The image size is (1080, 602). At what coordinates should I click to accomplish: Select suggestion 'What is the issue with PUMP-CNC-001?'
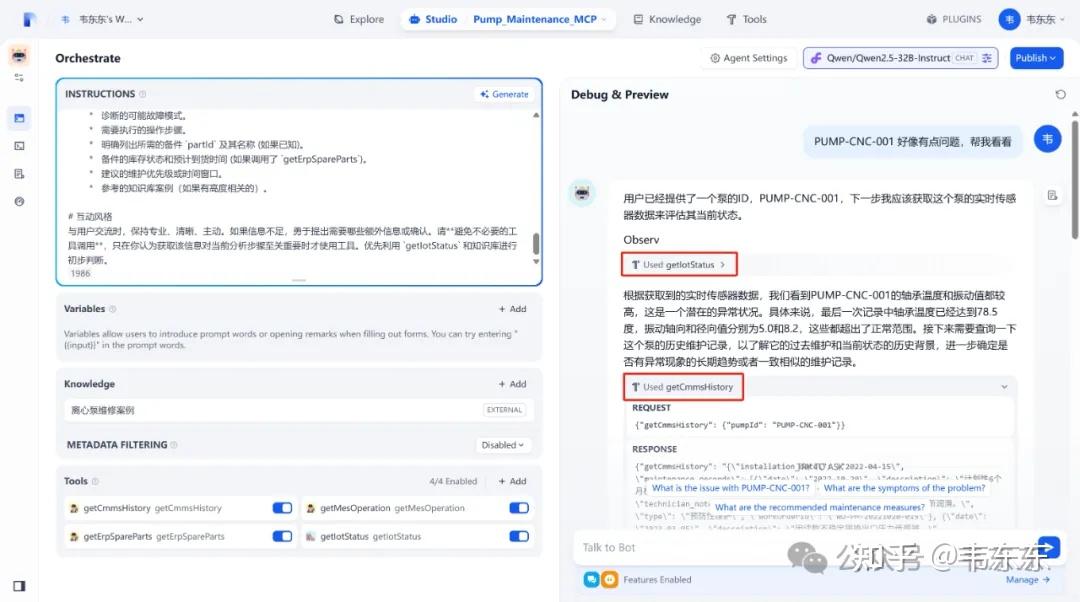(730, 488)
